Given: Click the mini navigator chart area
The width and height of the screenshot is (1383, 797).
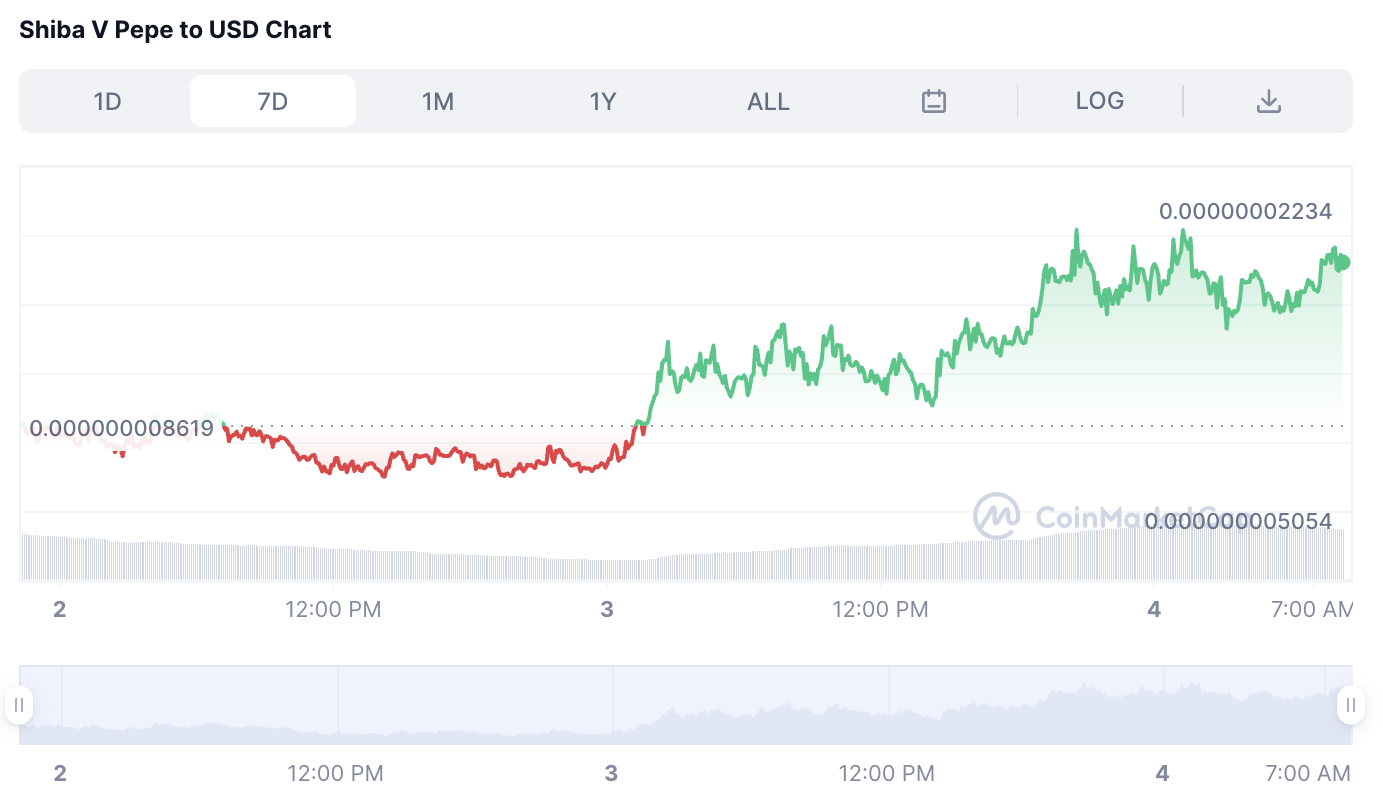Looking at the screenshot, I should coord(686,705).
